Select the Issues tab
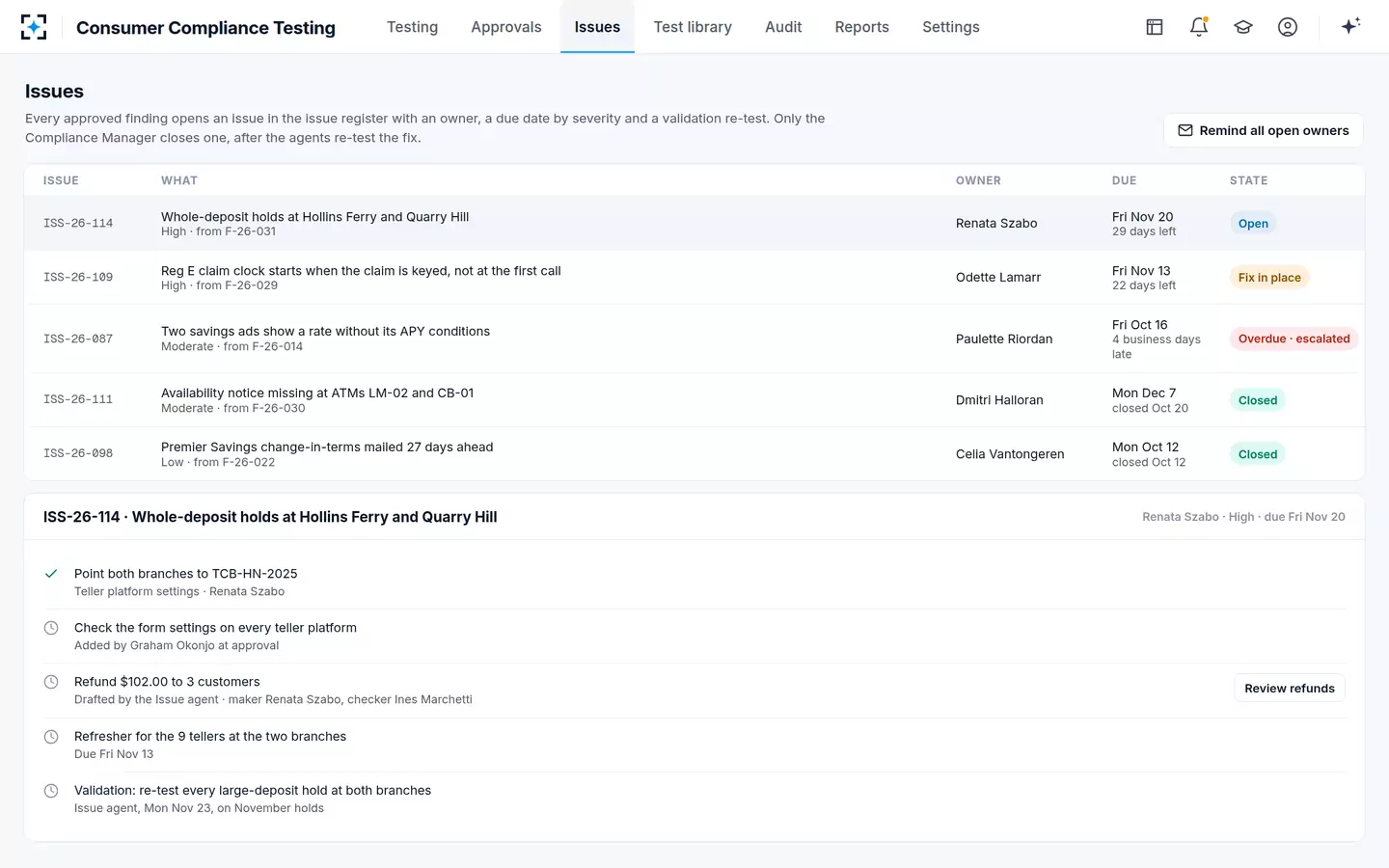This screenshot has height=868, width=1389. pyautogui.click(x=597, y=27)
